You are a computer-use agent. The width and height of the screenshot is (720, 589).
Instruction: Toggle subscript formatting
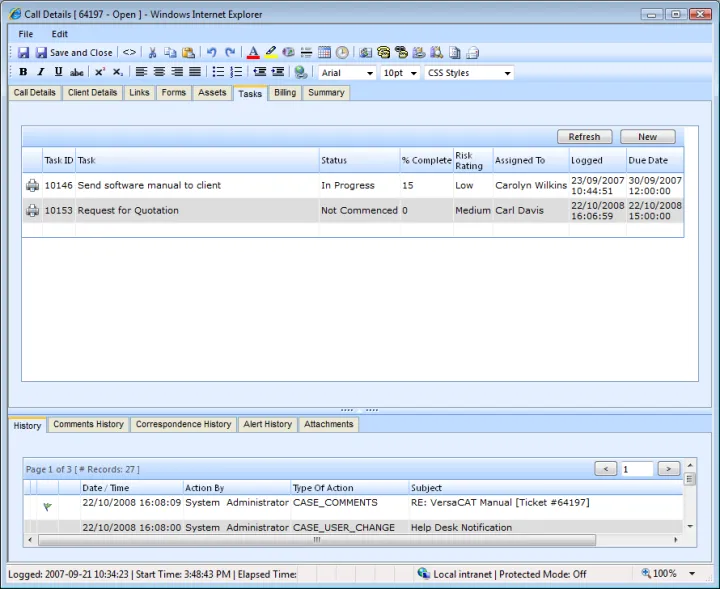tap(118, 72)
